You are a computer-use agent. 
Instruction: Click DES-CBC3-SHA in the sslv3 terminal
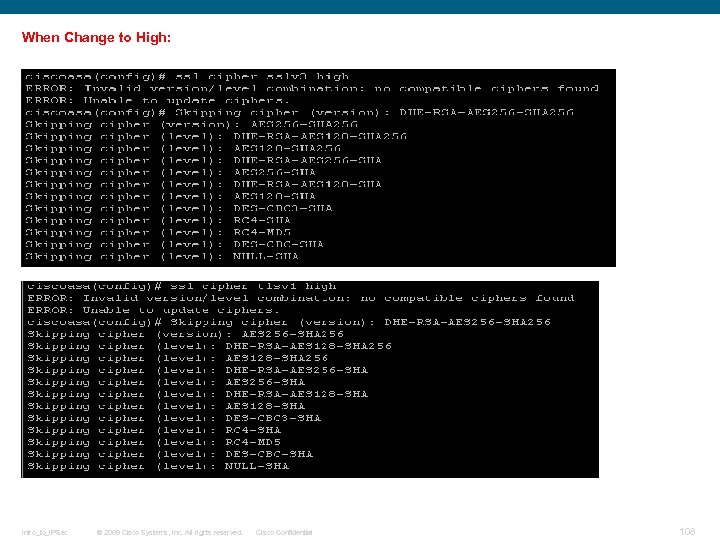[x=283, y=208]
